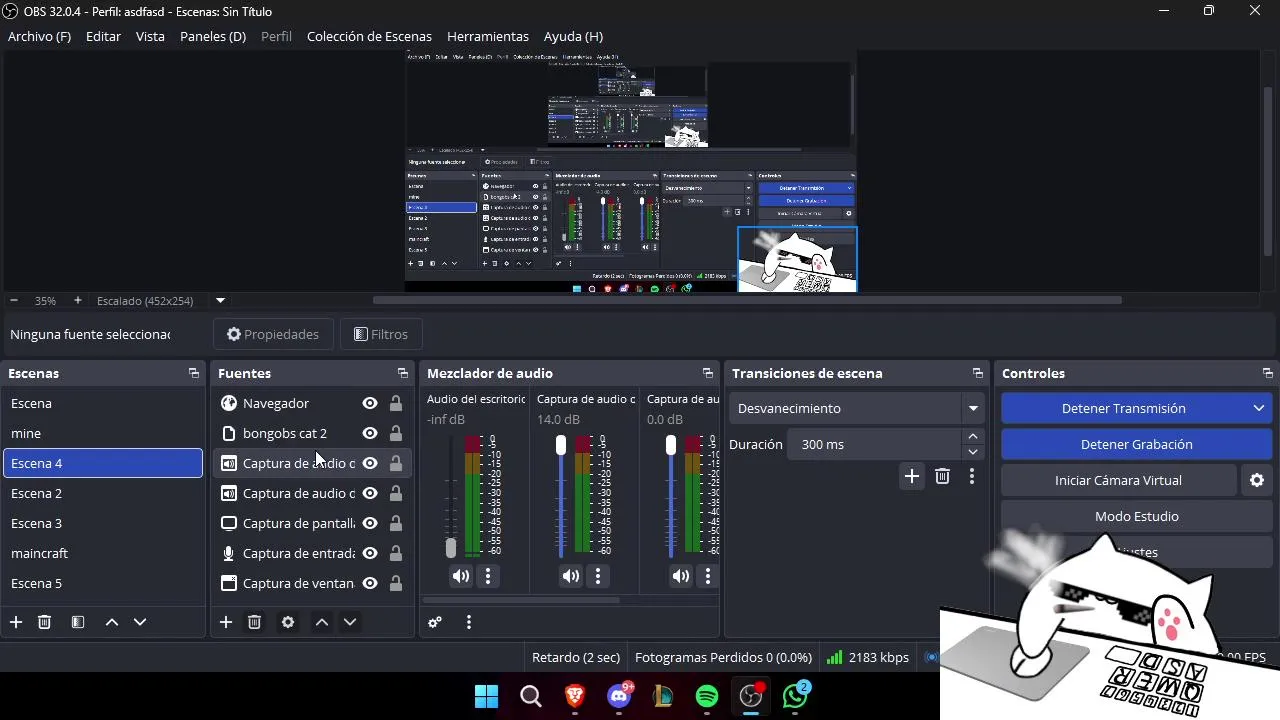1280x720 pixels.
Task: Hide the Navegador source
Action: coord(370,403)
